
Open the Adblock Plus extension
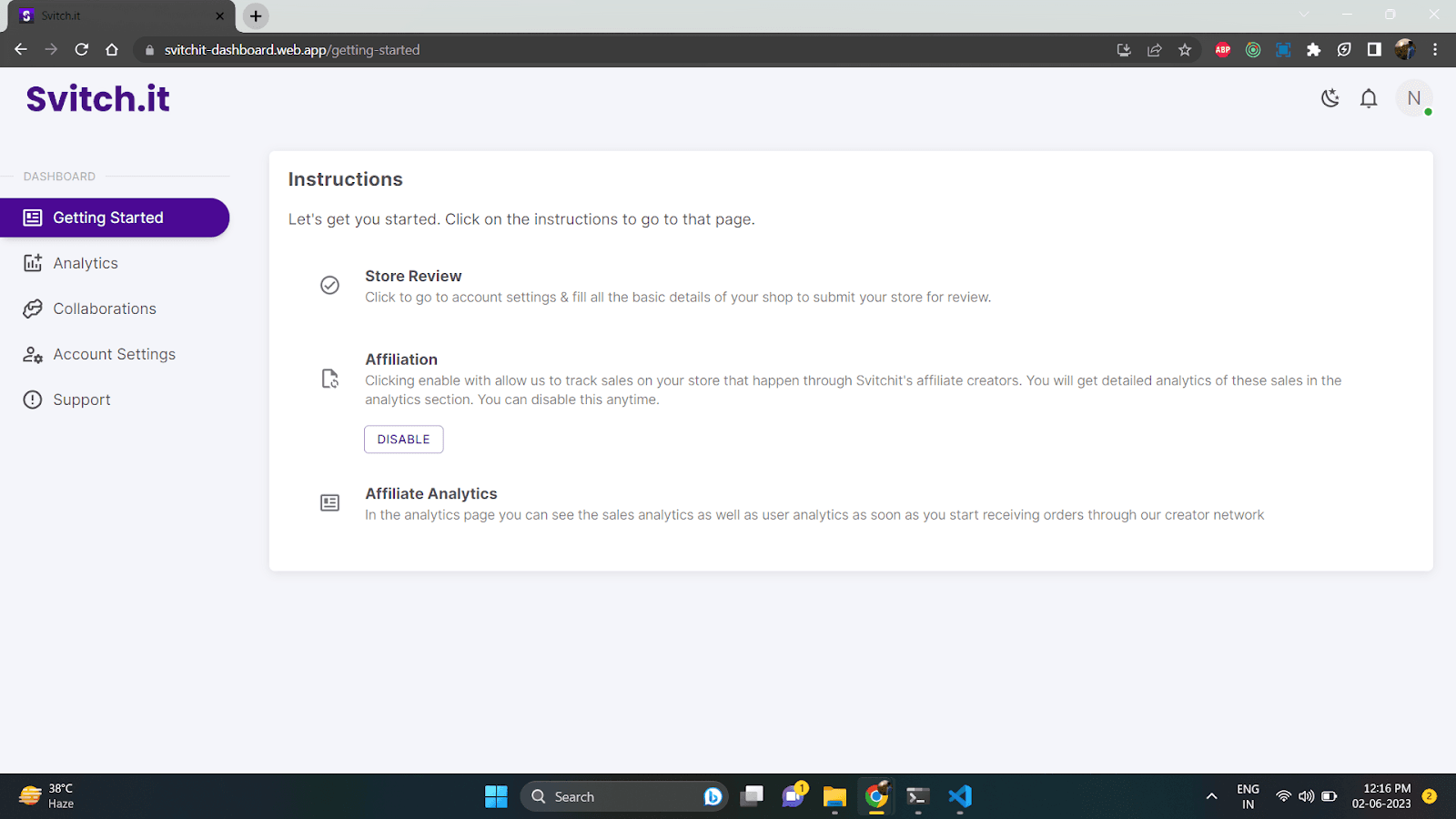click(x=1223, y=50)
